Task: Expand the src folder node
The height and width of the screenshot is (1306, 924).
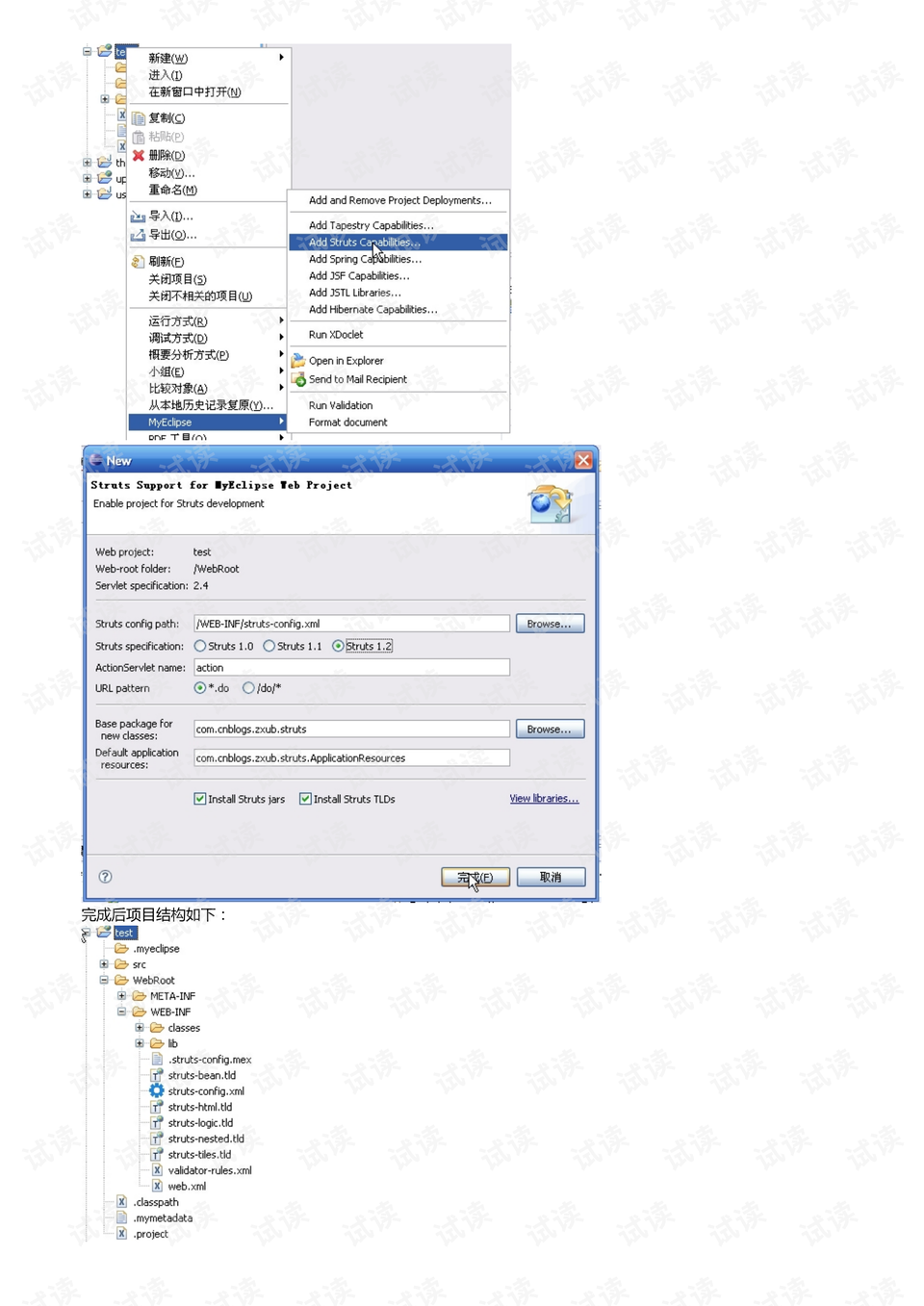Action: 104,964
